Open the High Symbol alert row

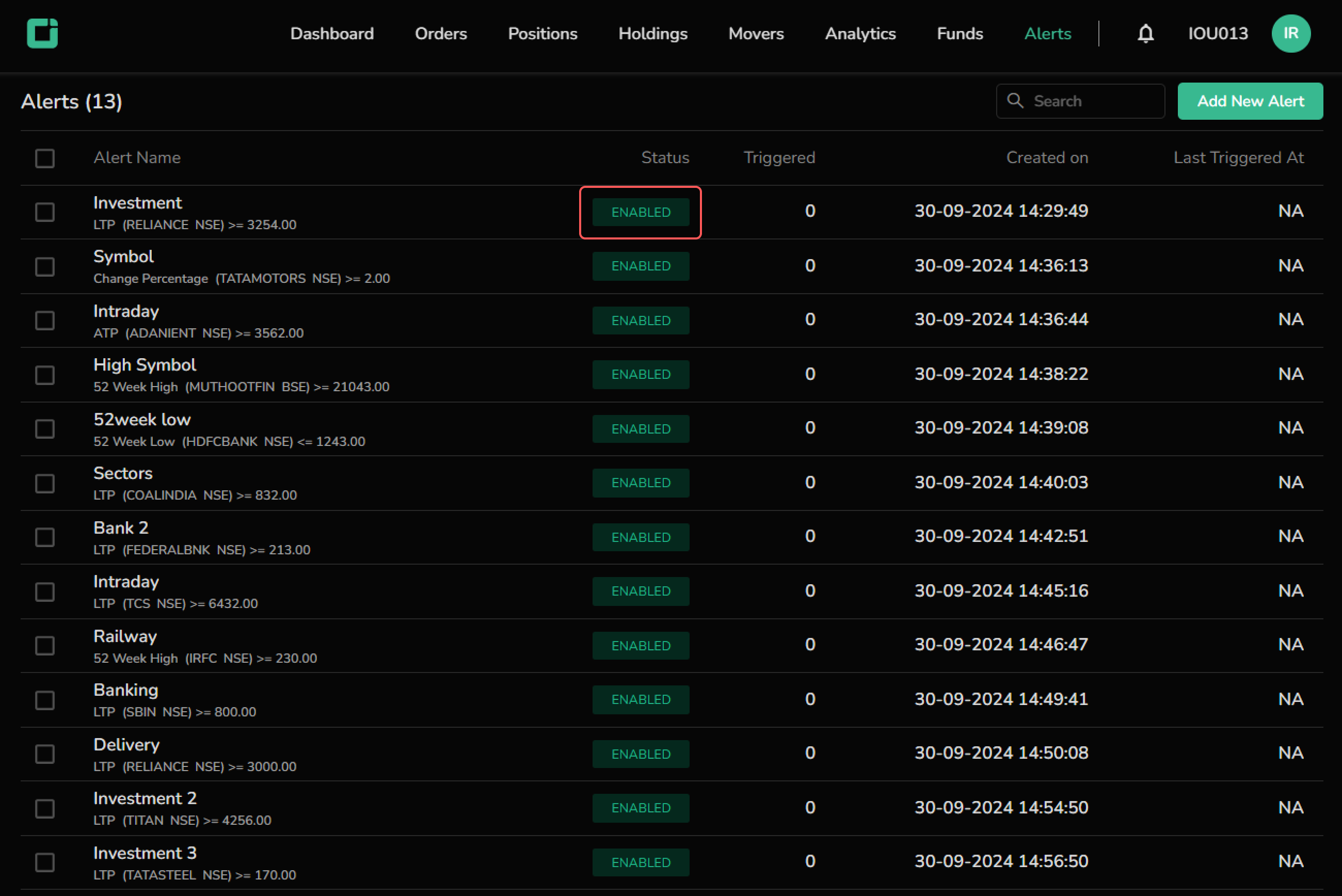click(x=145, y=365)
